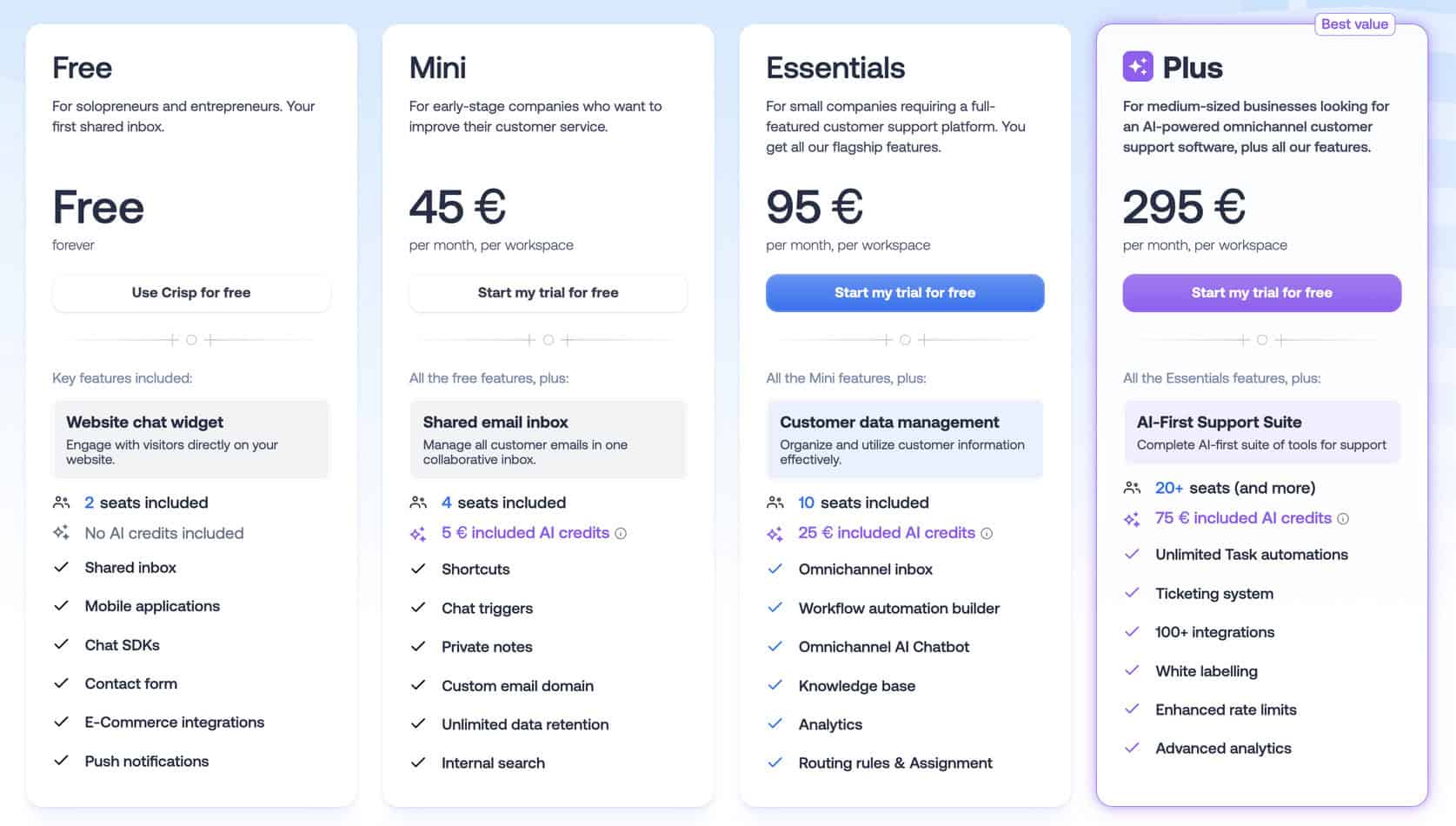Start the Mini plan free trial

click(548, 293)
